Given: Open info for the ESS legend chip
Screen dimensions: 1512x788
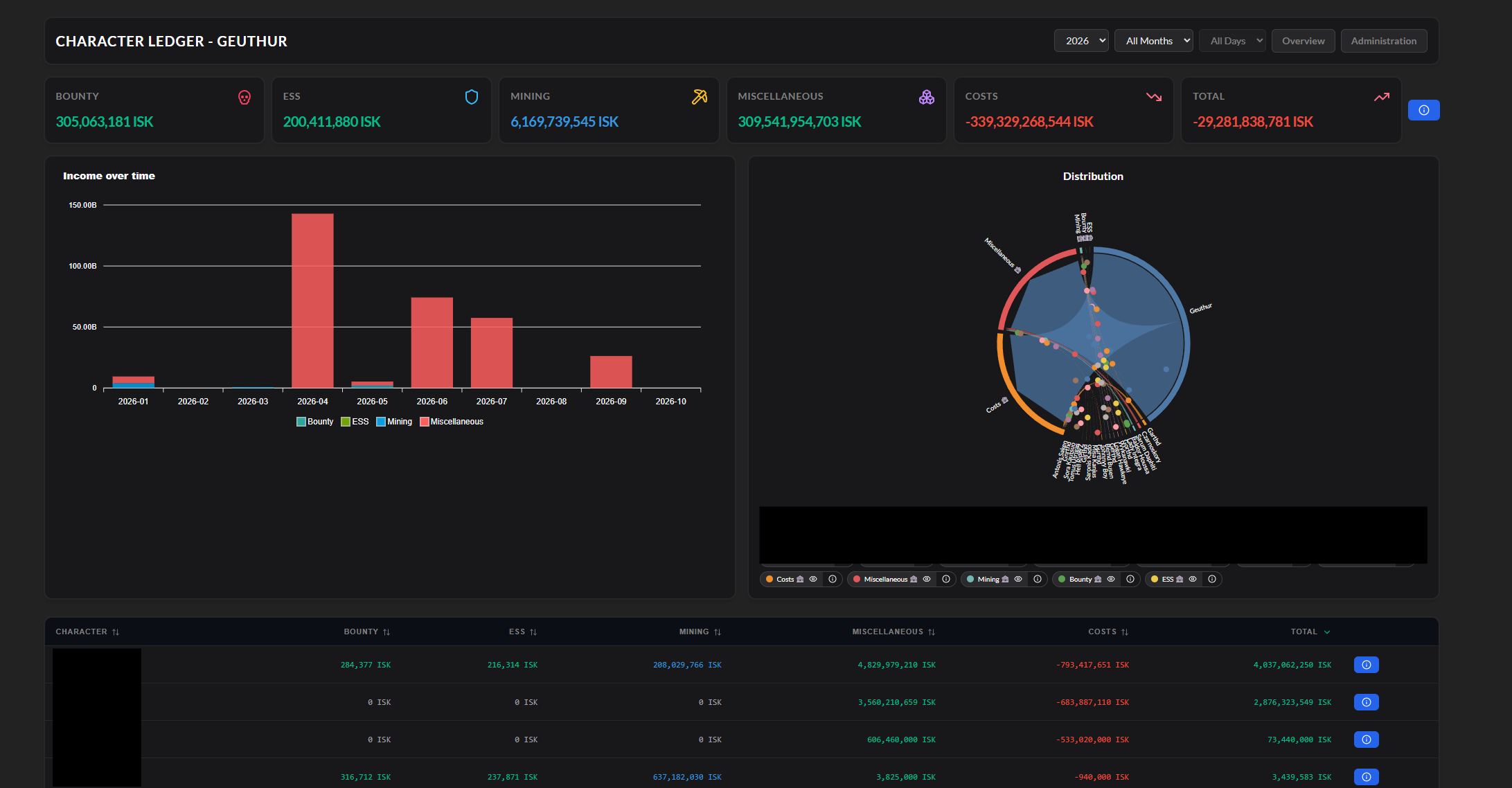Looking at the screenshot, I should pos(1212,580).
